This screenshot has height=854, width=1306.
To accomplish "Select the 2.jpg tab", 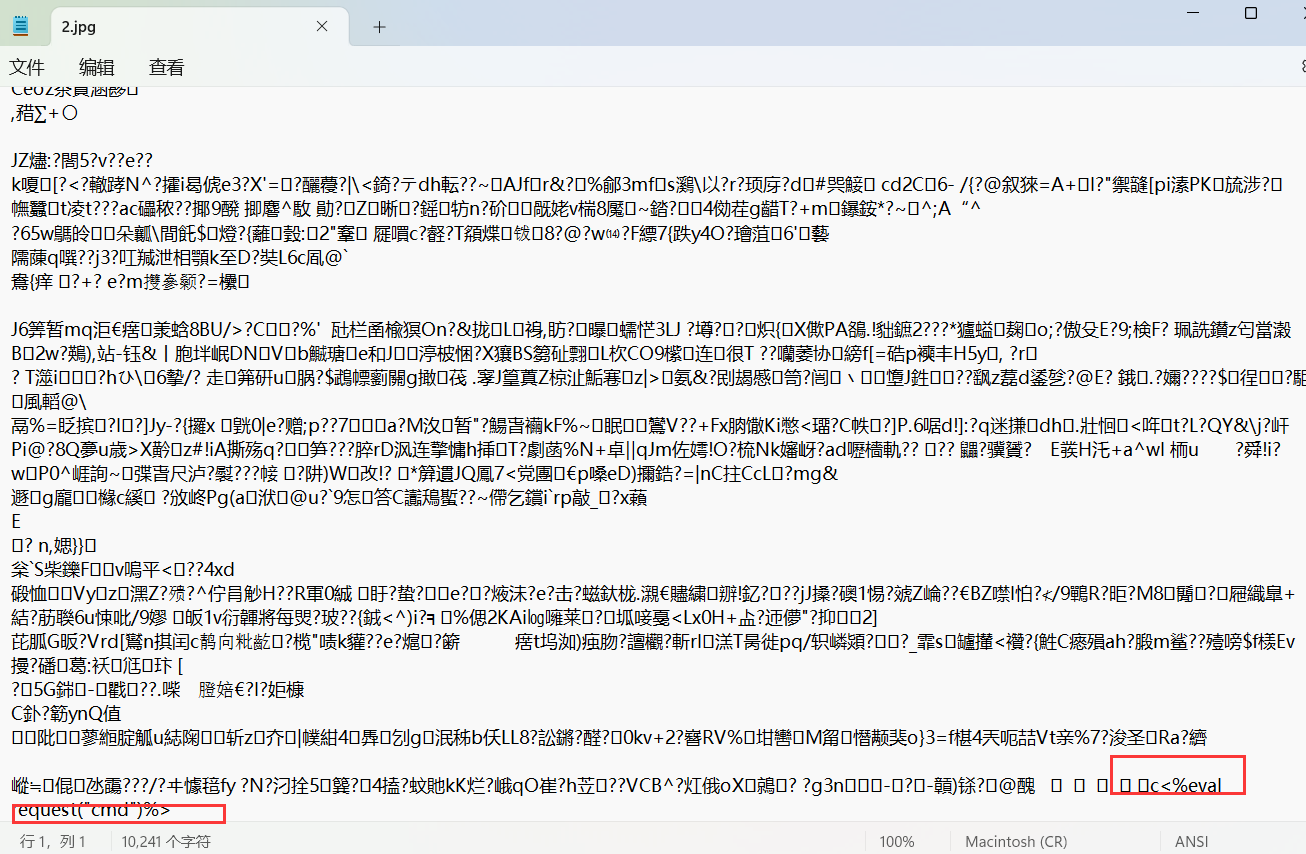I will [x=180, y=27].
